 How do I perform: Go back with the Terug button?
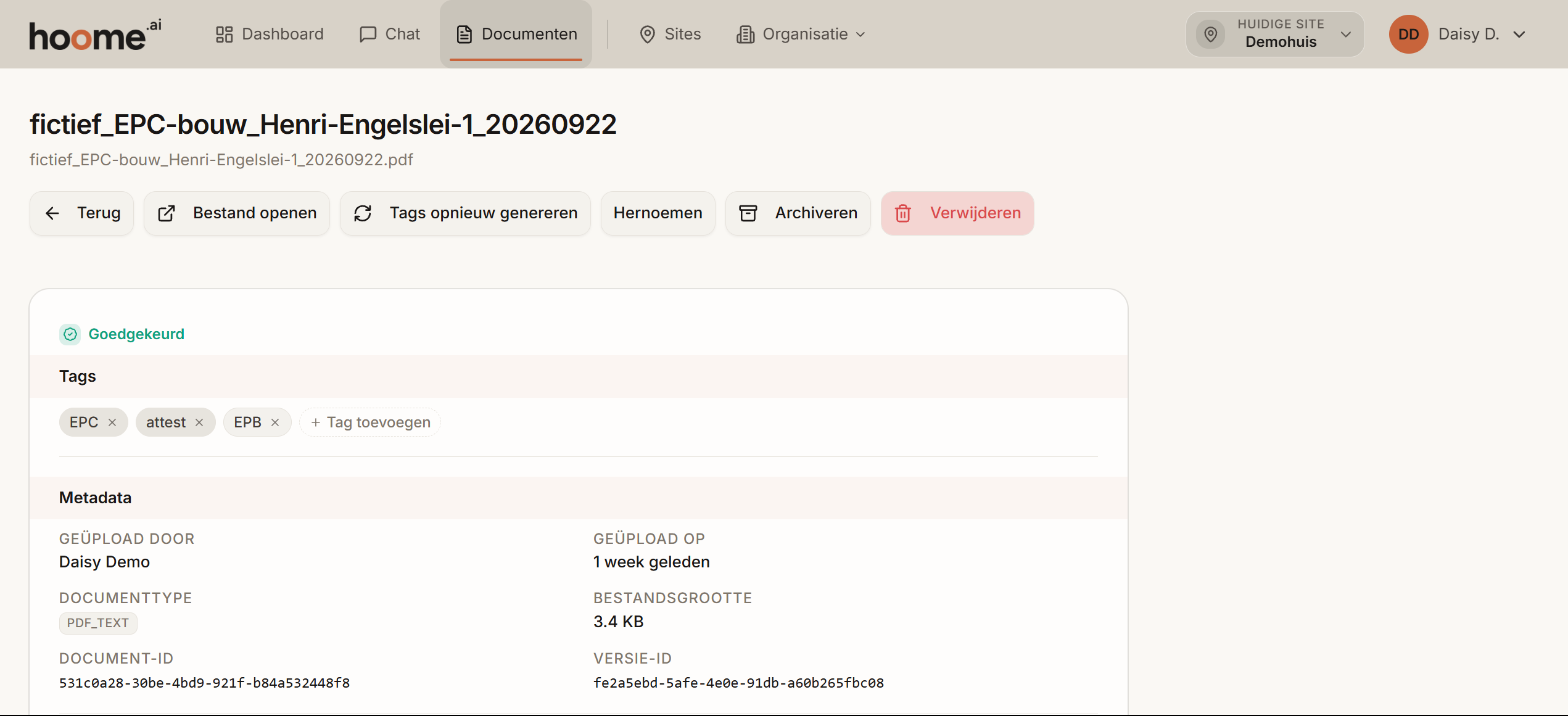[x=82, y=213]
